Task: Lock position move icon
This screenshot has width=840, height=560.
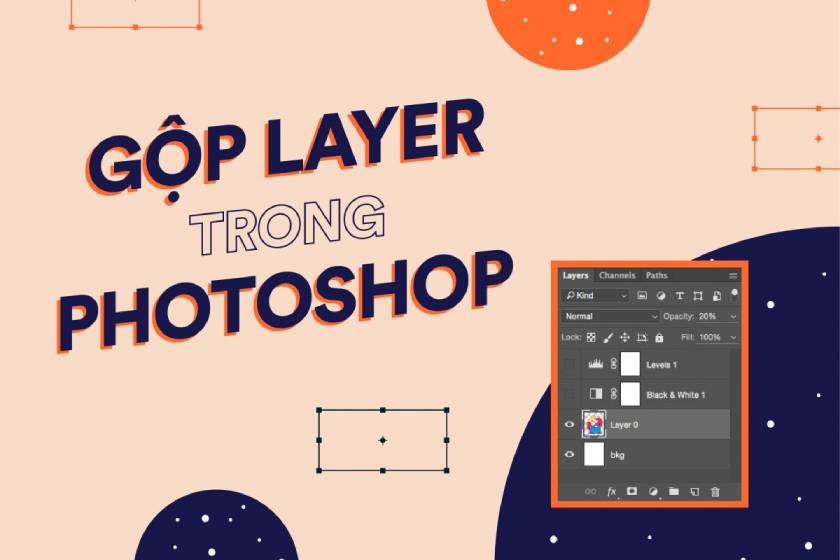Action: coord(625,338)
